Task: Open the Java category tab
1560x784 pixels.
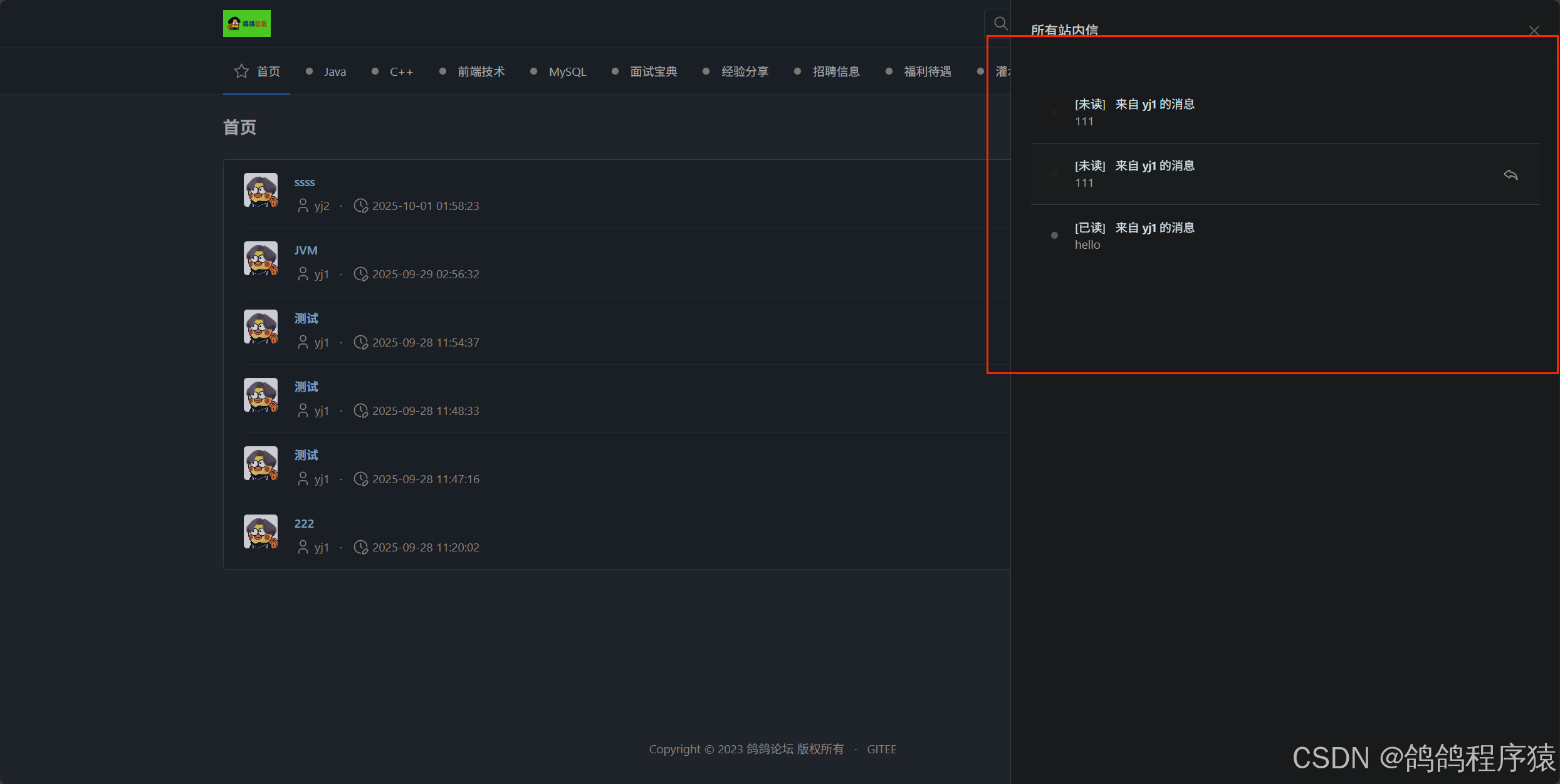Action: coord(335,72)
